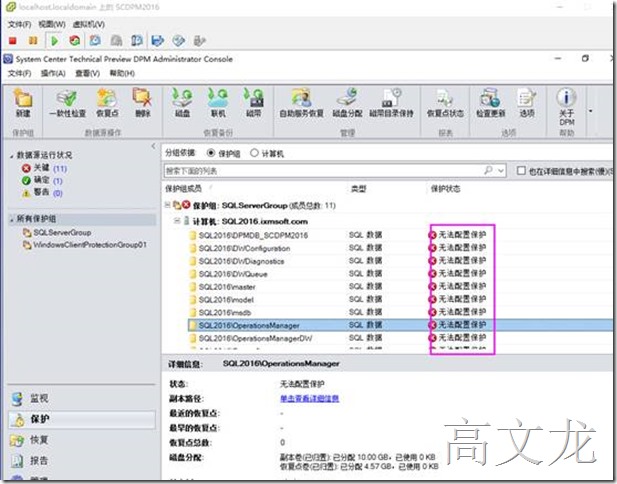Select row SQL2016\master
The image size is (617, 484).
pos(401,286)
